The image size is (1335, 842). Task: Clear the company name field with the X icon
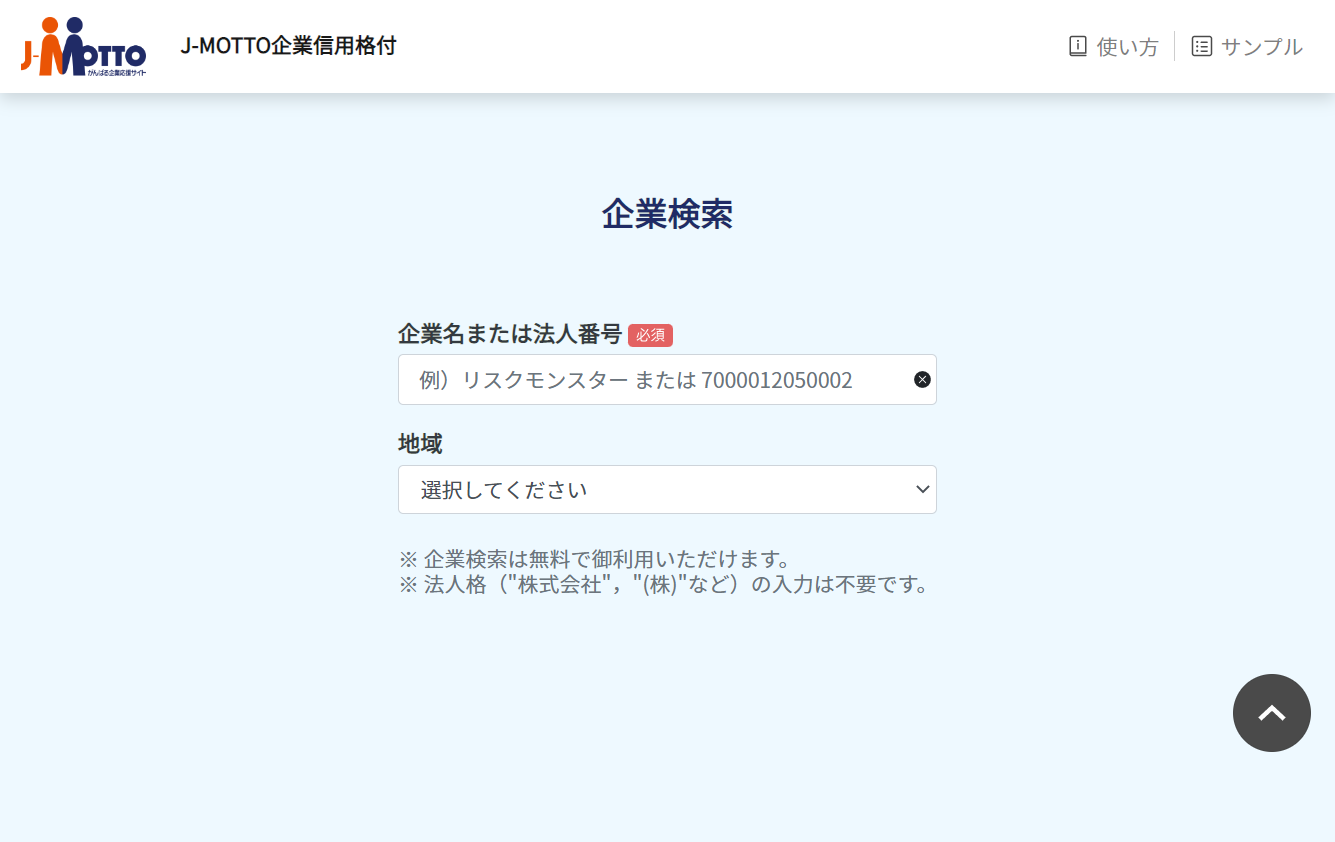tap(922, 379)
